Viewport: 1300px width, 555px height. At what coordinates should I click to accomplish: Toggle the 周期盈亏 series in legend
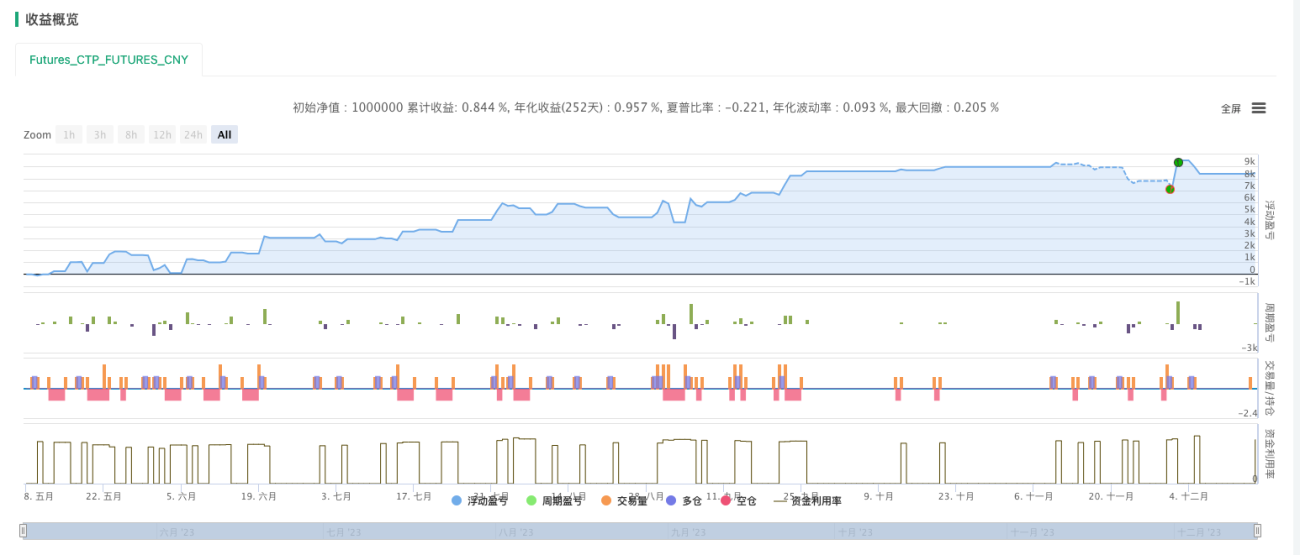(554, 501)
